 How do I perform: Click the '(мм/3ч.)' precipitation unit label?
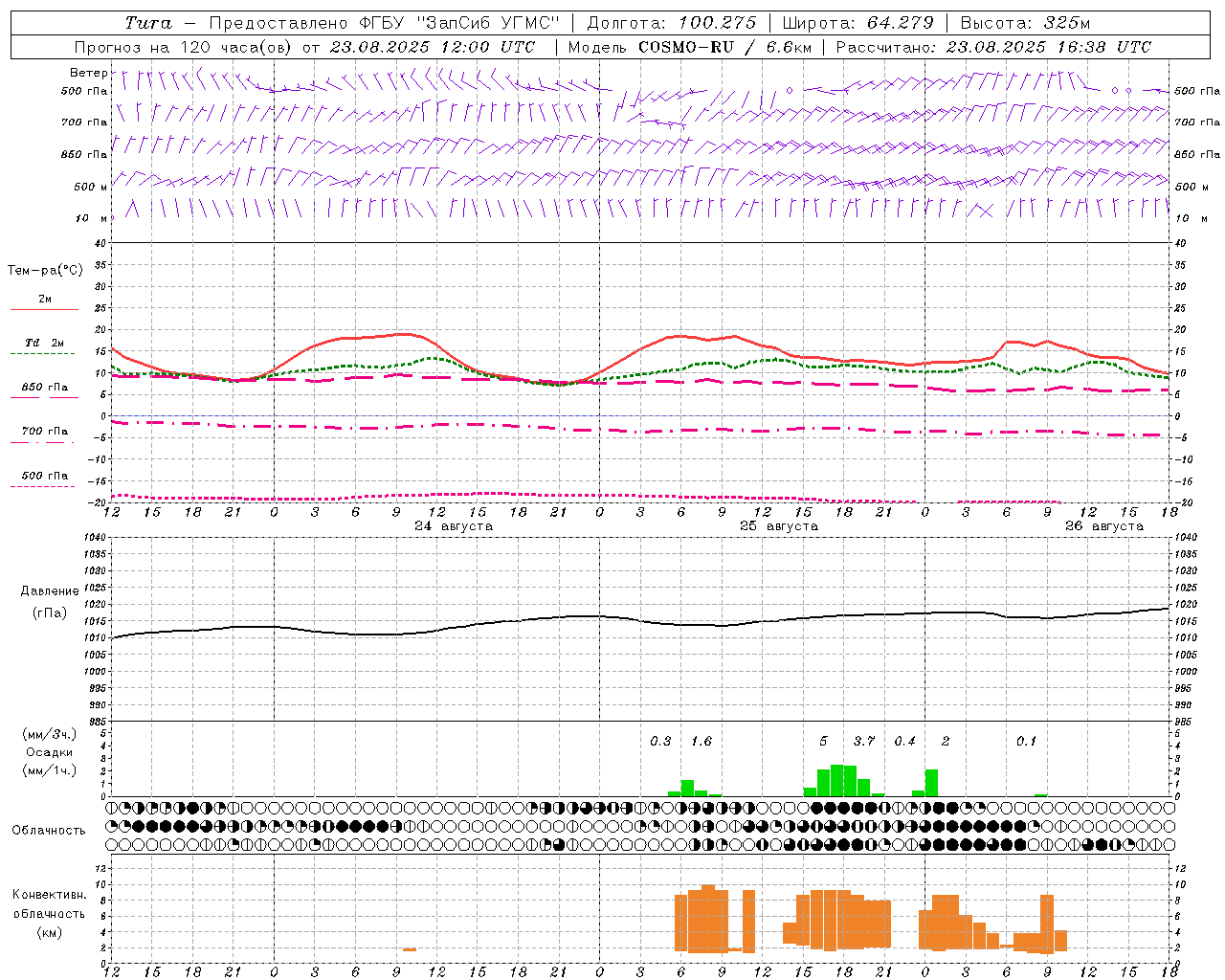point(49,734)
